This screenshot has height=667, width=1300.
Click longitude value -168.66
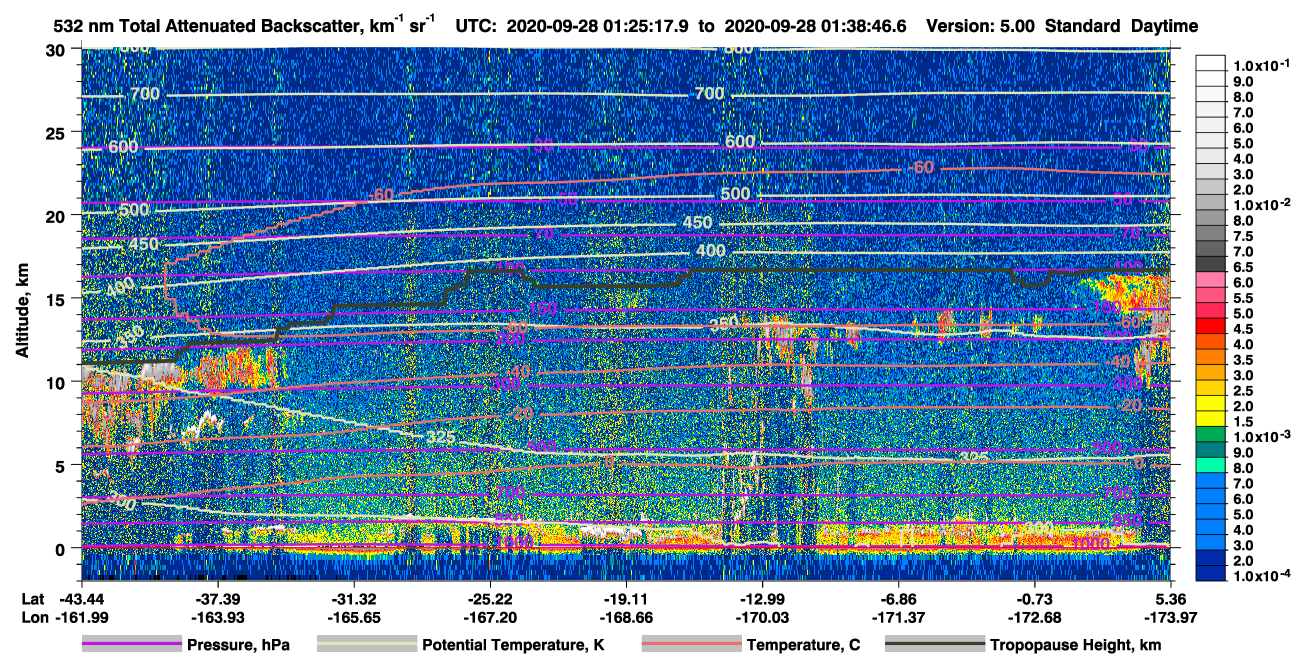tap(626, 618)
